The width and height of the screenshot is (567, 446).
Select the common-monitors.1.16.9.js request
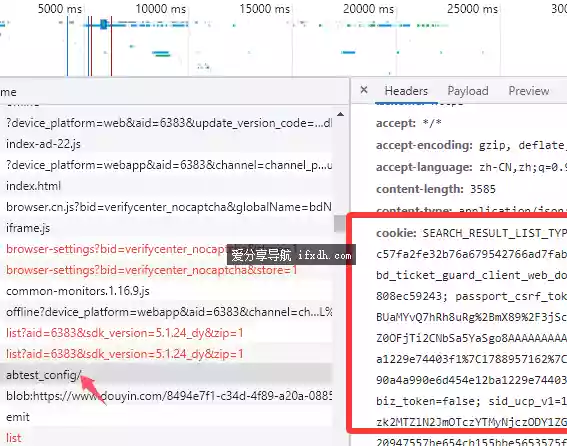[166, 291]
